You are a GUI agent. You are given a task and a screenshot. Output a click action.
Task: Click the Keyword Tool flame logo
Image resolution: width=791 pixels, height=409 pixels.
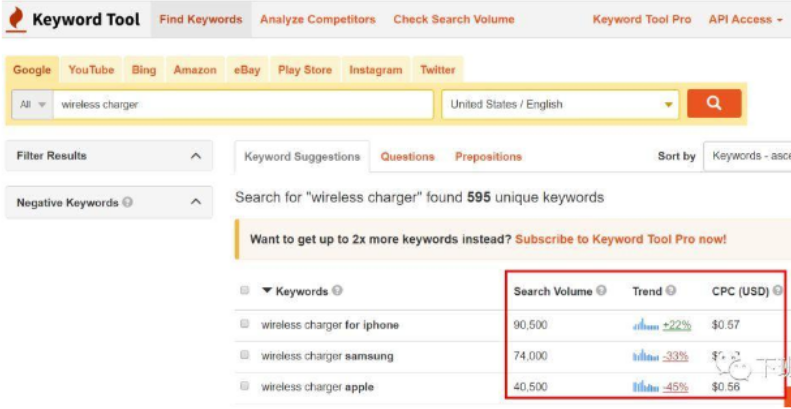pyautogui.click(x=16, y=19)
